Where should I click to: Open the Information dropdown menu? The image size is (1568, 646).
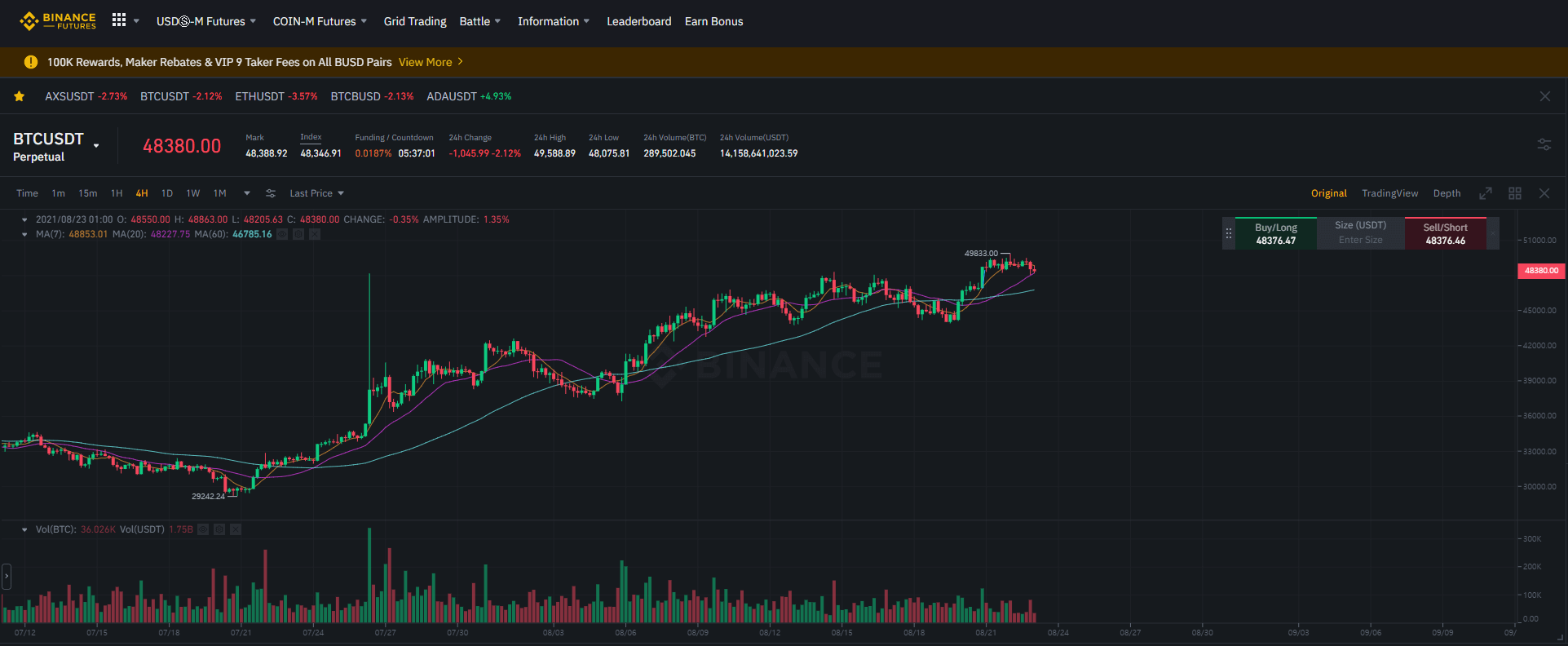554,21
